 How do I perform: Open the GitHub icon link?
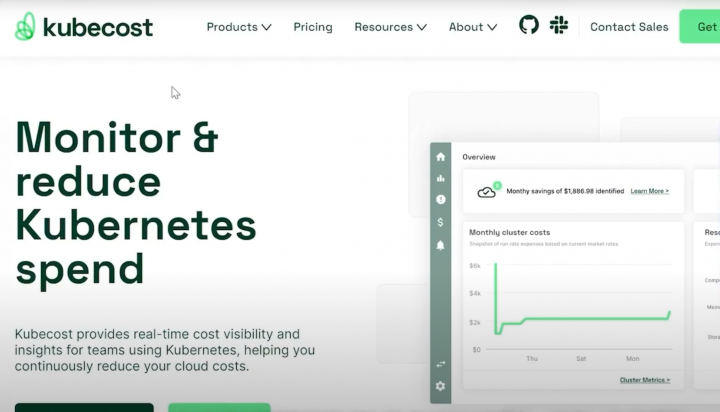[x=529, y=25]
